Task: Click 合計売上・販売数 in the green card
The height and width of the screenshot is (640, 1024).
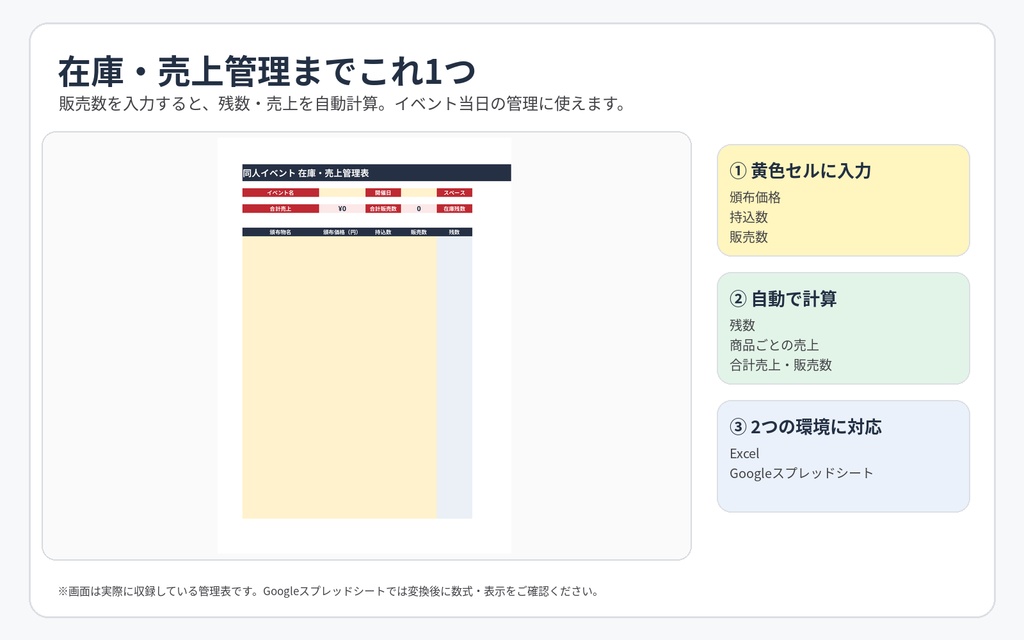Action: click(x=780, y=365)
